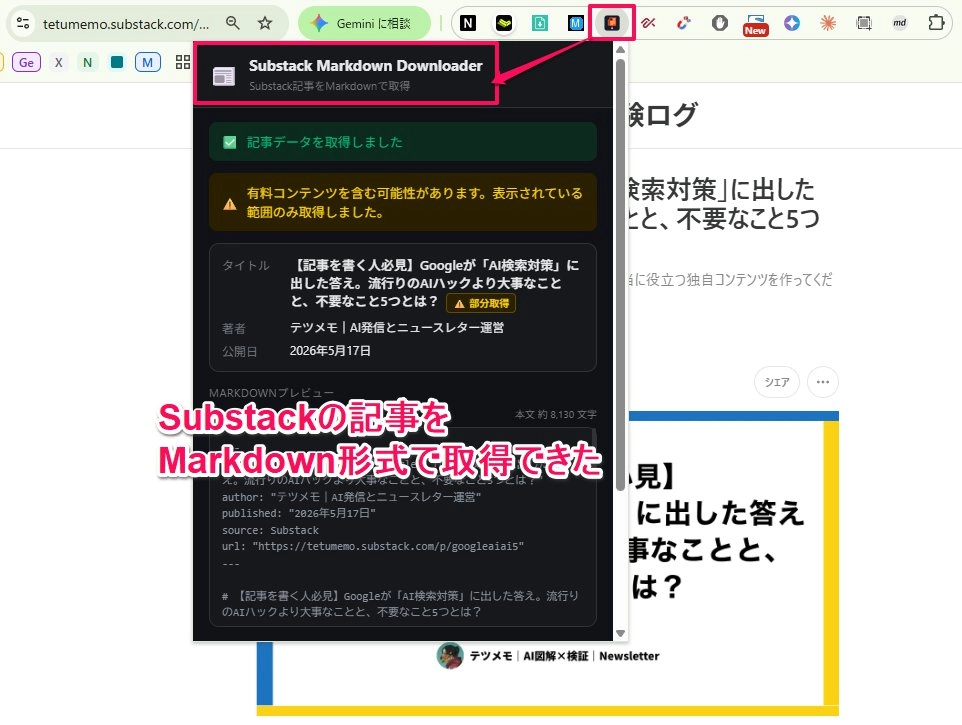Image resolution: width=962 pixels, height=725 pixels.
Task: Open the Gemini に相談 button
Action: coord(364,23)
